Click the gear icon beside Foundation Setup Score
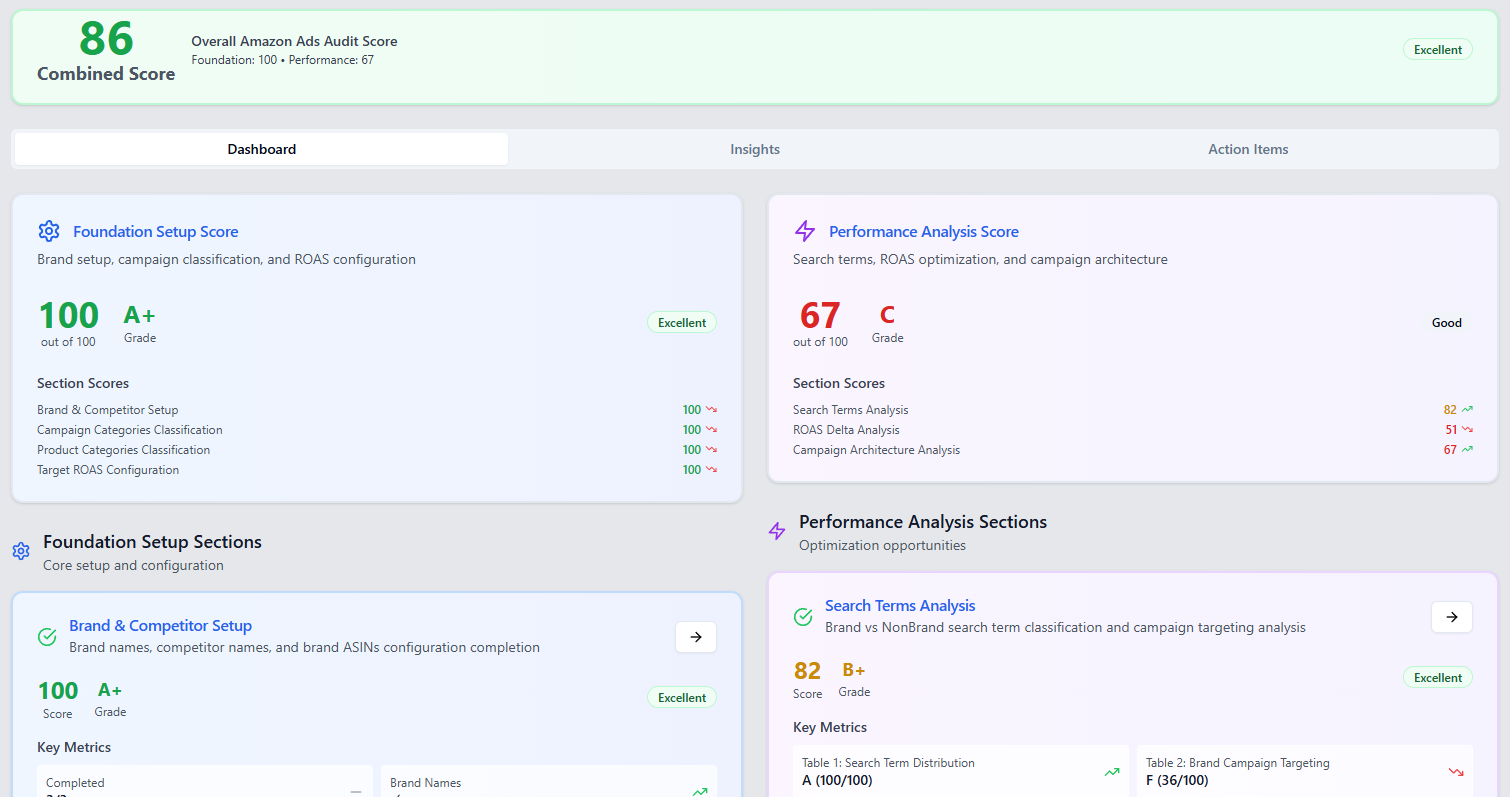 pyautogui.click(x=49, y=231)
